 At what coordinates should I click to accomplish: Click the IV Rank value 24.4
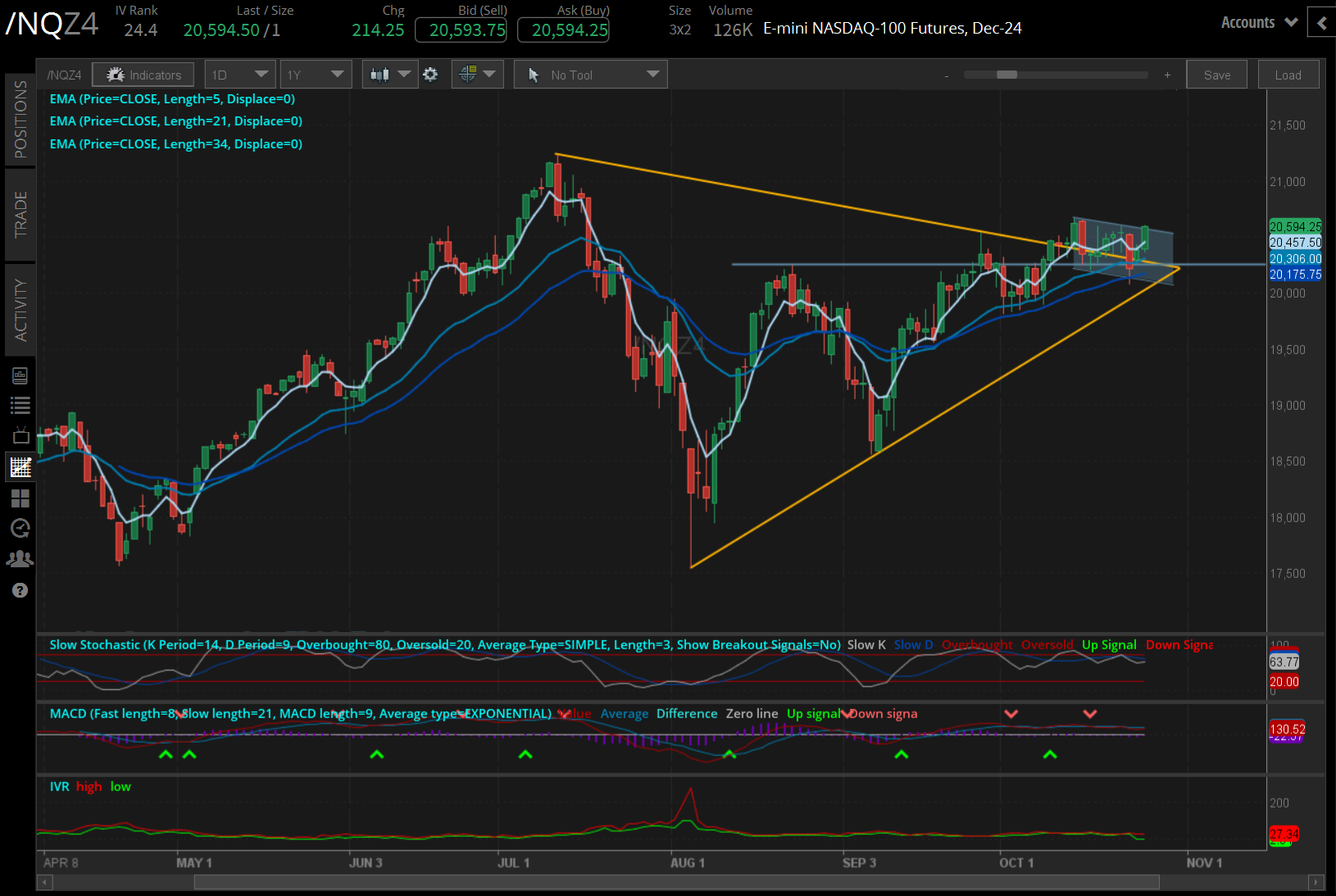140,30
